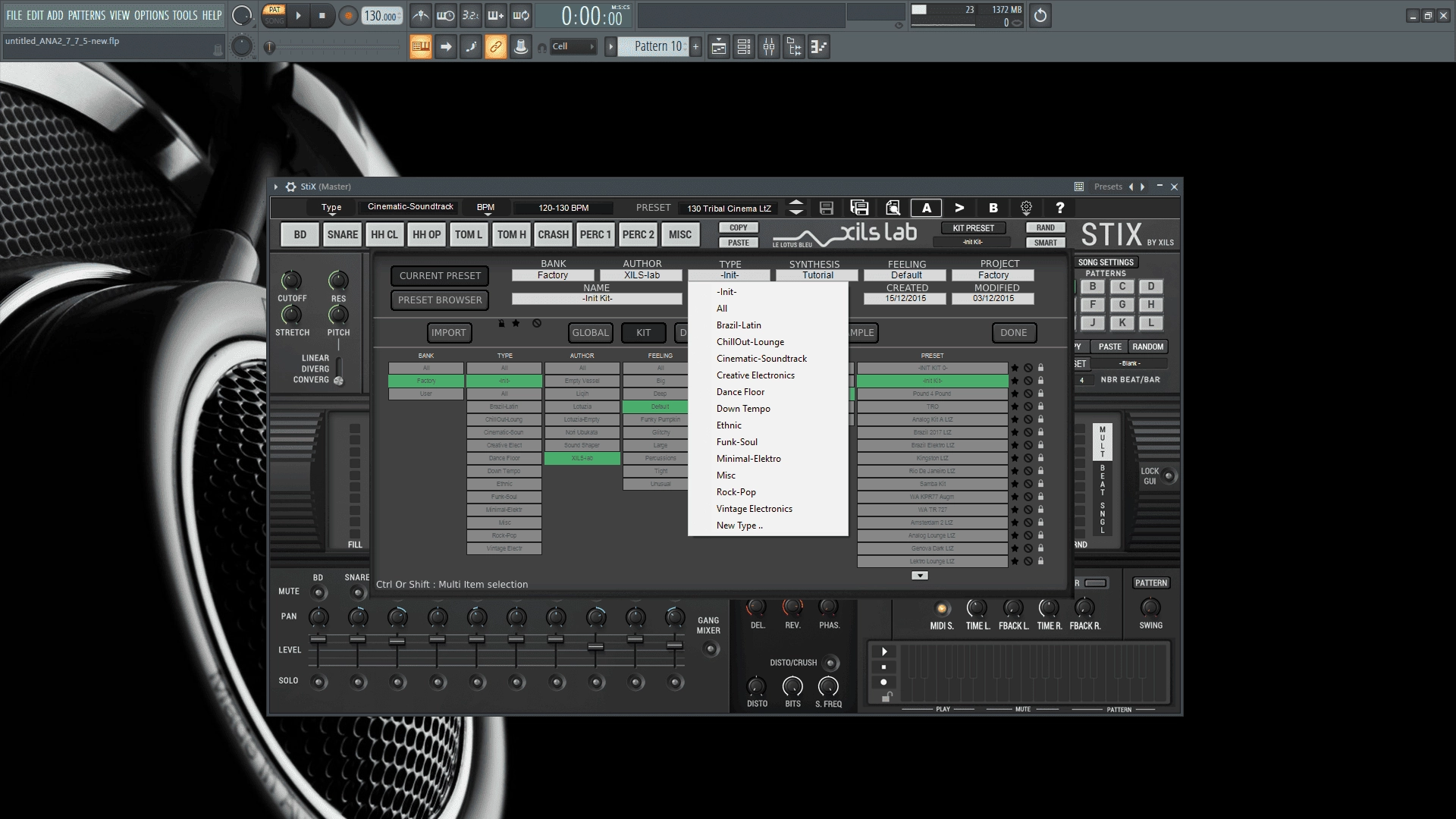
Task: Click the IMPORT button
Action: click(x=449, y=333)
